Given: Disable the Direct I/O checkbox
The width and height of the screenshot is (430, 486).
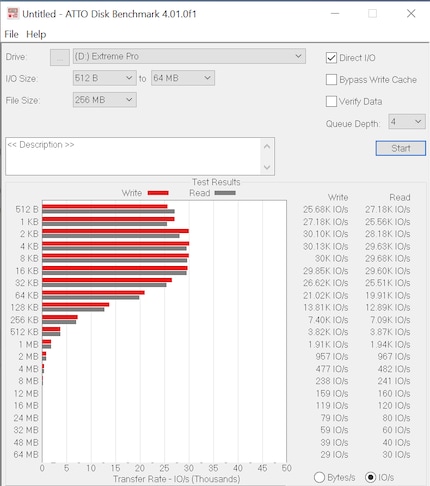Looking at the screenshot, I should click(x=331, y=58).
